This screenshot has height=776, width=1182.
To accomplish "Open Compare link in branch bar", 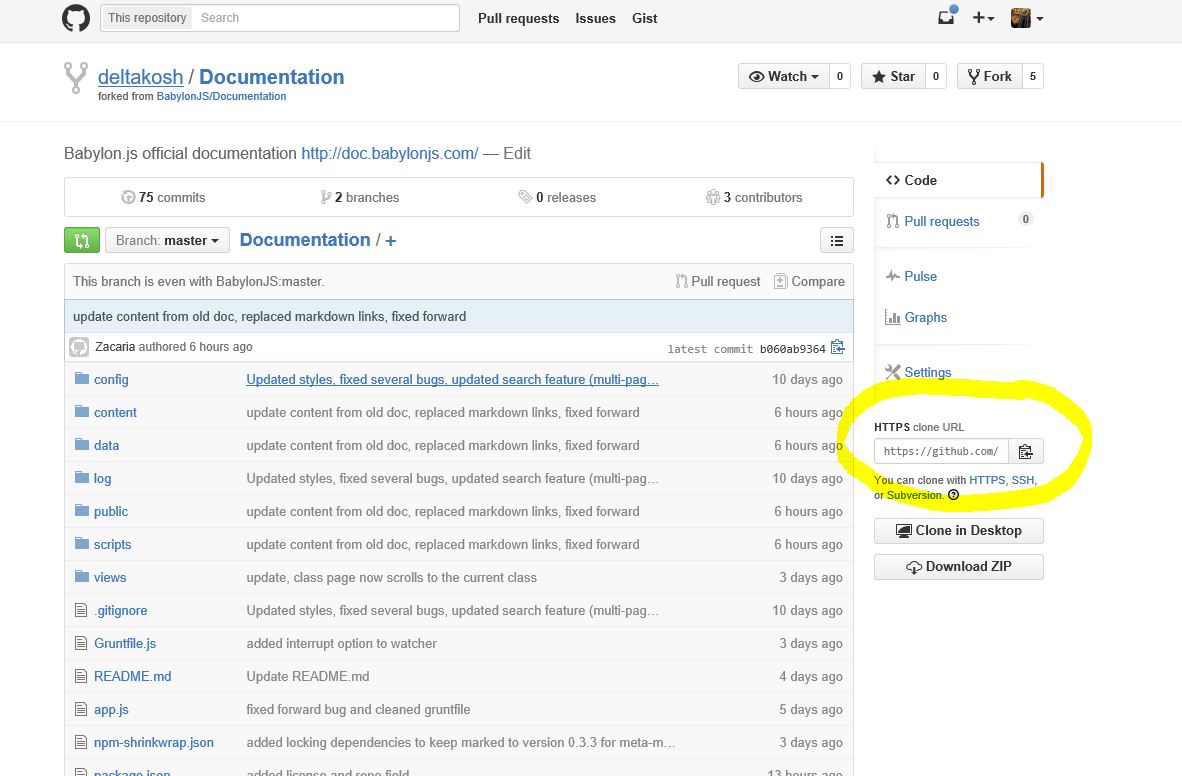I will pos(810,281).
